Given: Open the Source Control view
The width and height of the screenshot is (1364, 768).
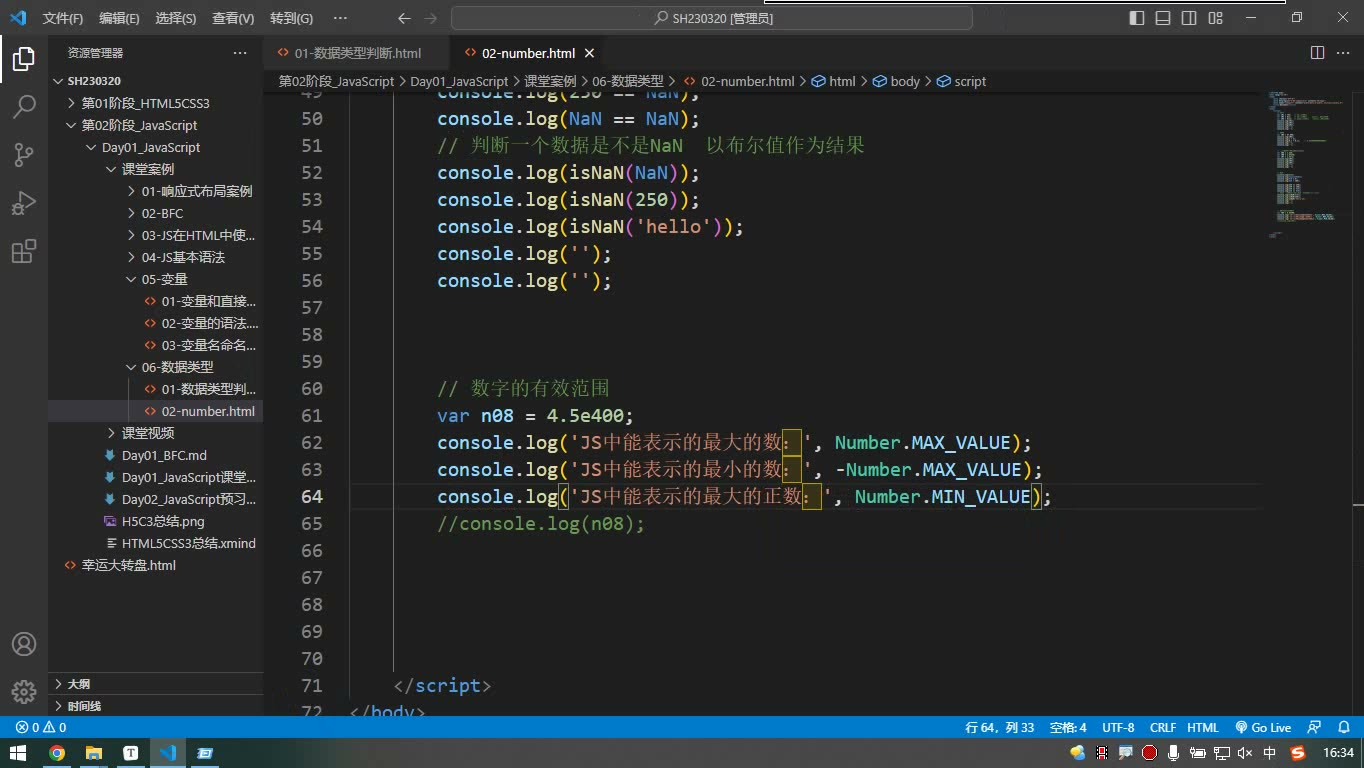Looking at the screenshot, I should 24,154.
